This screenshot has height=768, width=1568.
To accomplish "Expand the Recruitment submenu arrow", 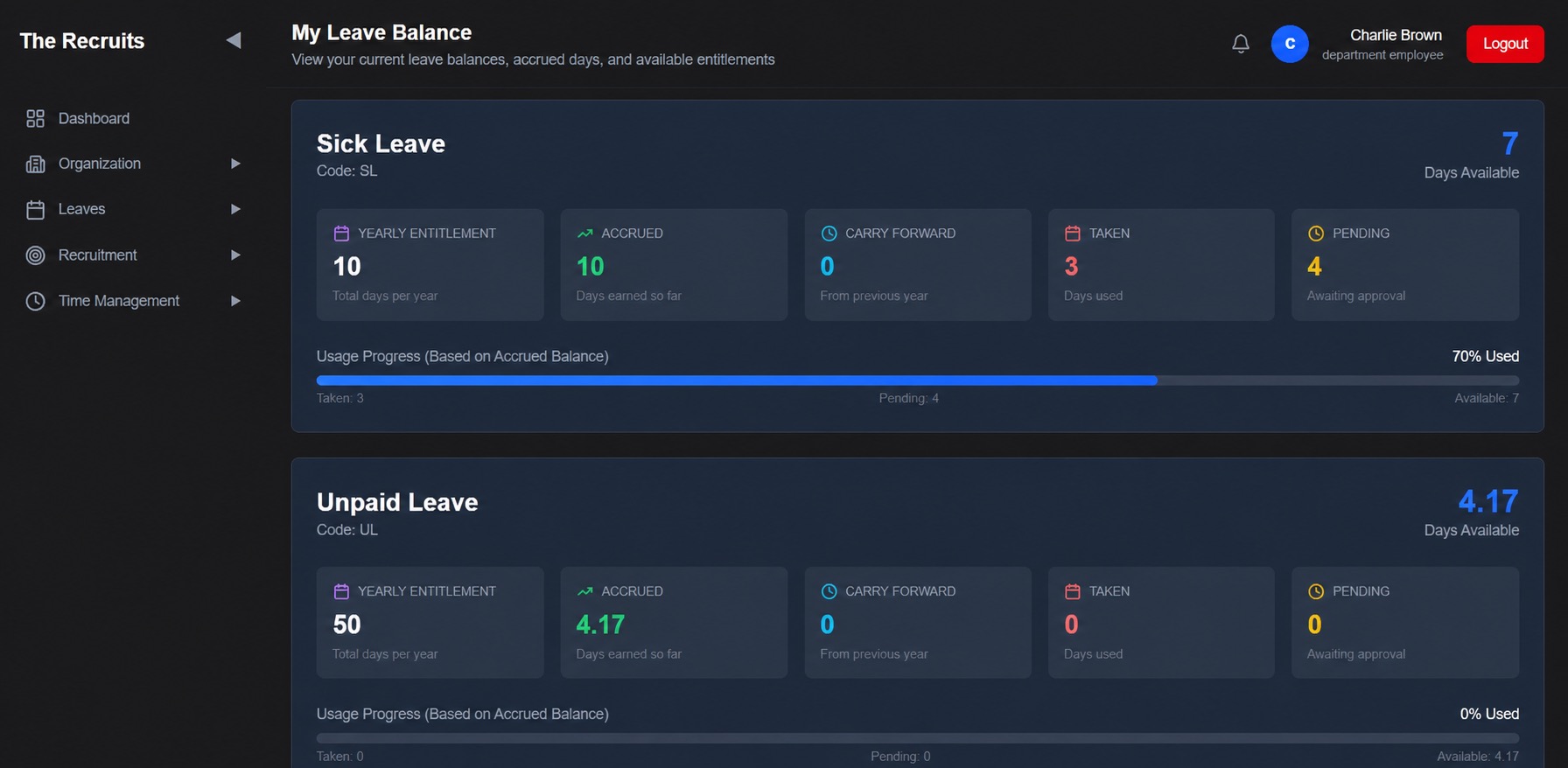I will (234, 255).
